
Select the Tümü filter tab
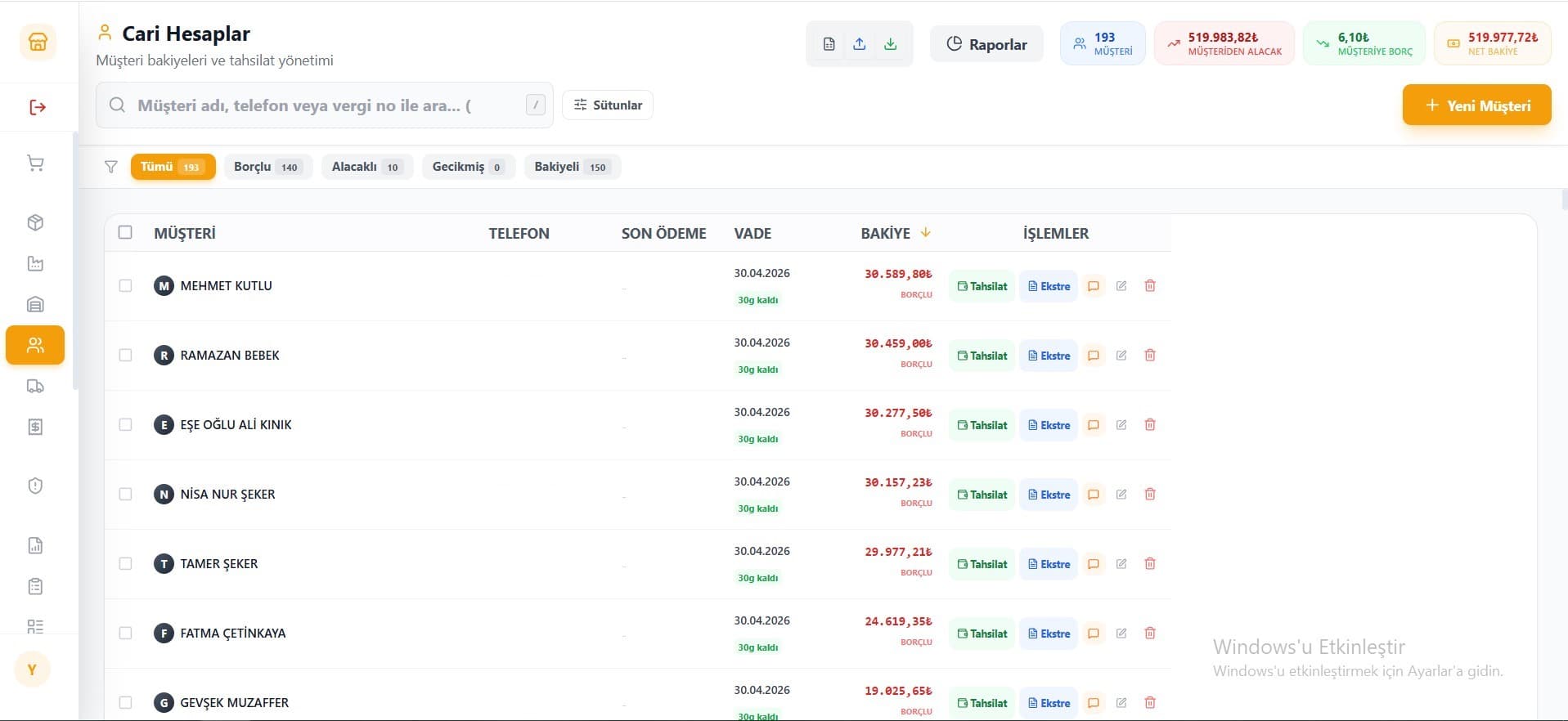[x=173, y=167]
